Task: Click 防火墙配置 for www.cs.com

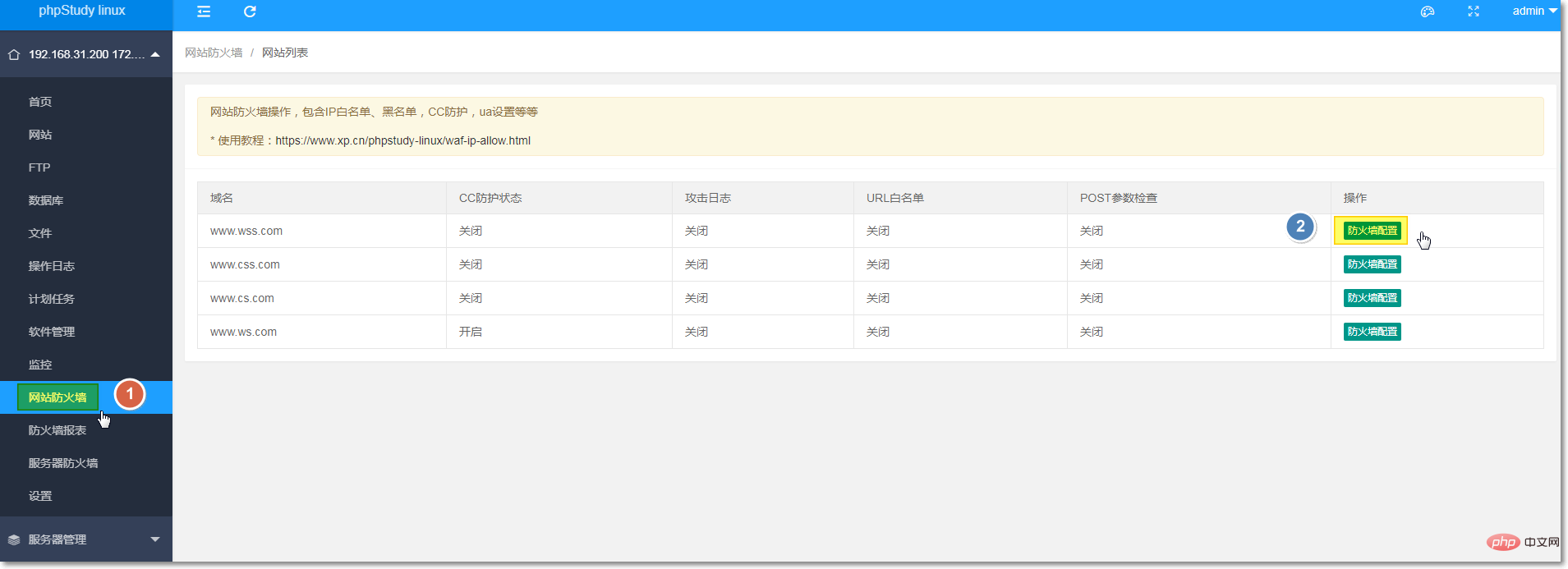Action: tap(1372, 298)
